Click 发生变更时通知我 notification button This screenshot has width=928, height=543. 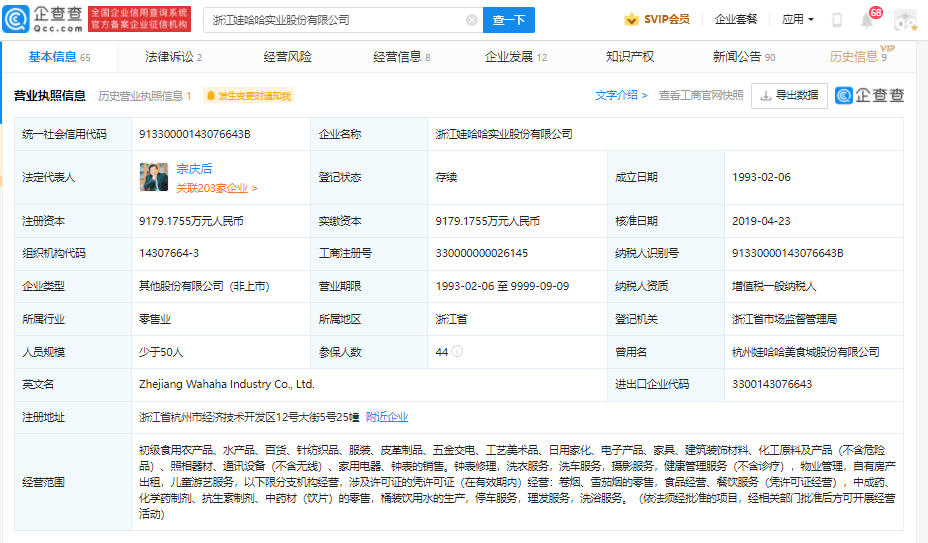click(x=249, y=96)
